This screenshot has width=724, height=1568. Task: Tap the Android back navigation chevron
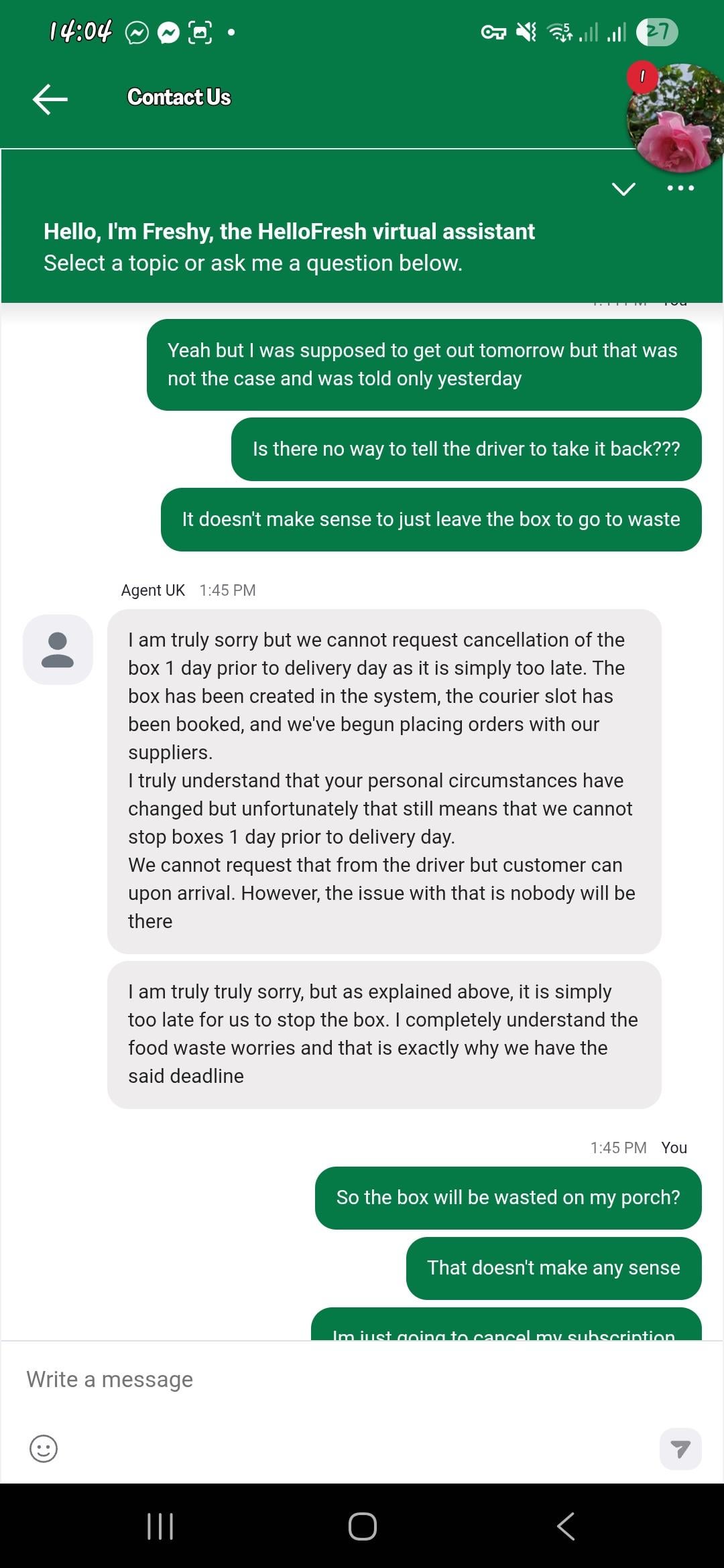[x=565, y=1526]
